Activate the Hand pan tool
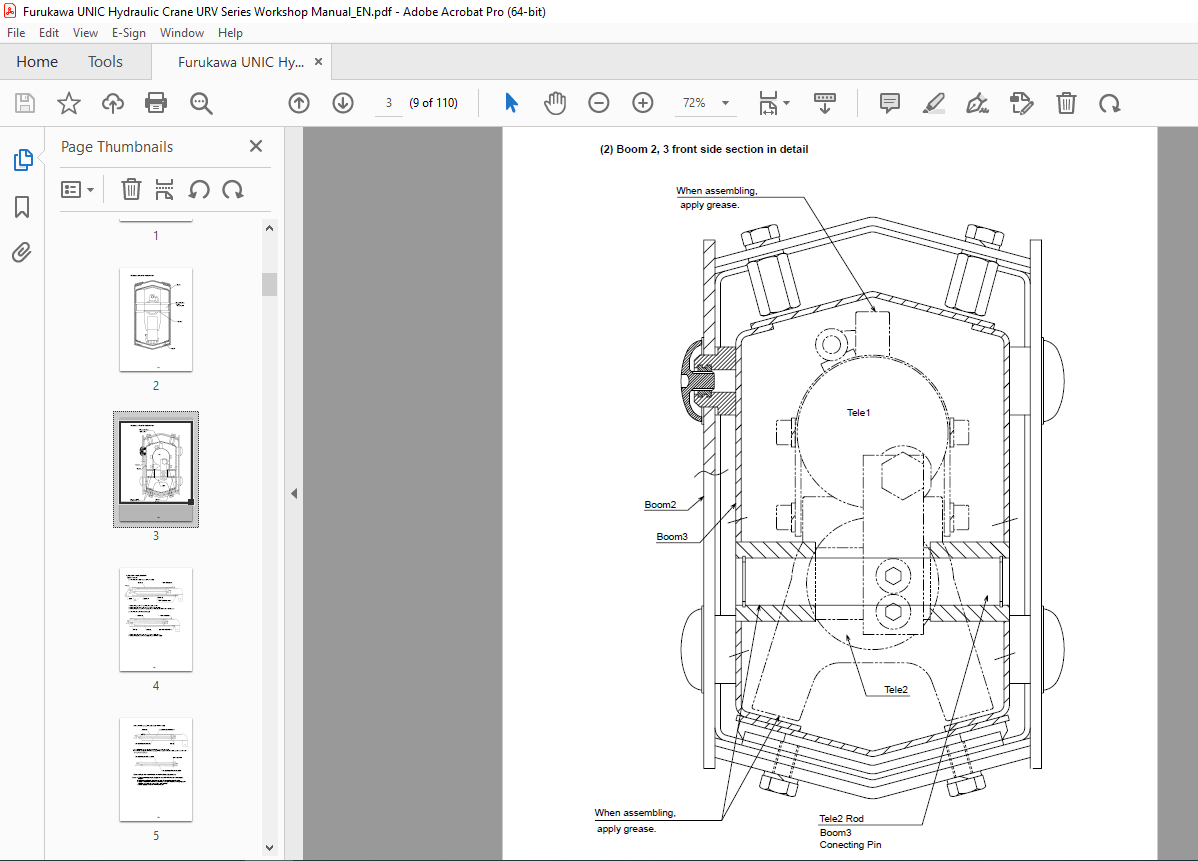 [555, 103]
